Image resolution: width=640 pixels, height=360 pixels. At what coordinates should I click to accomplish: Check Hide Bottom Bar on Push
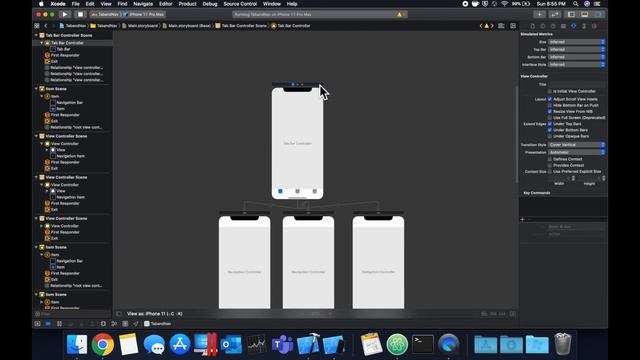pyautogui.click(x=550, y=105)
